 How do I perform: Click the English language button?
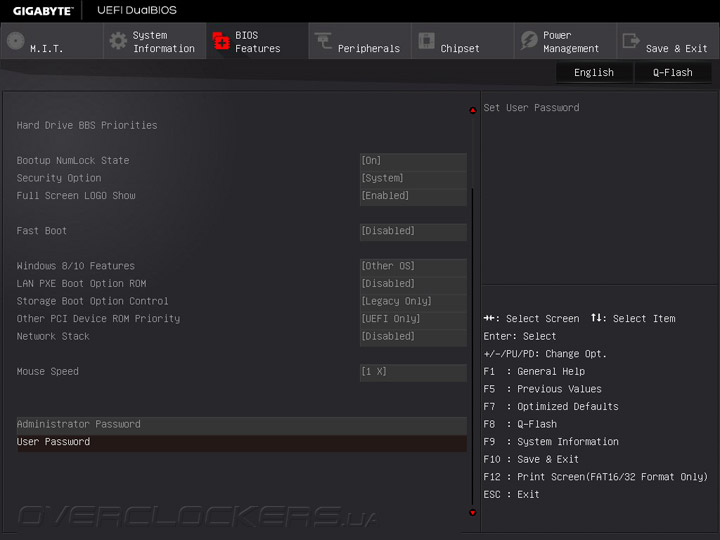(594, 73)
